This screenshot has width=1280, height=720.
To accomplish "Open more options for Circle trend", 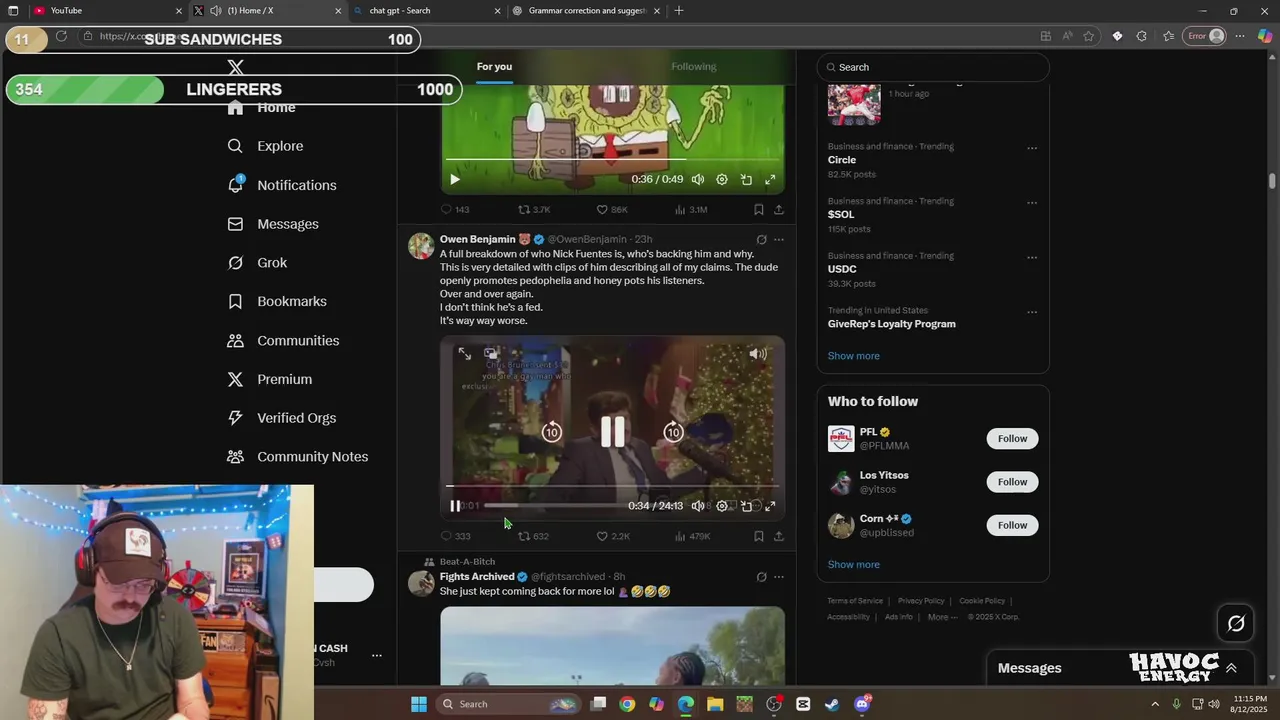I will (x=1032, y=148).
